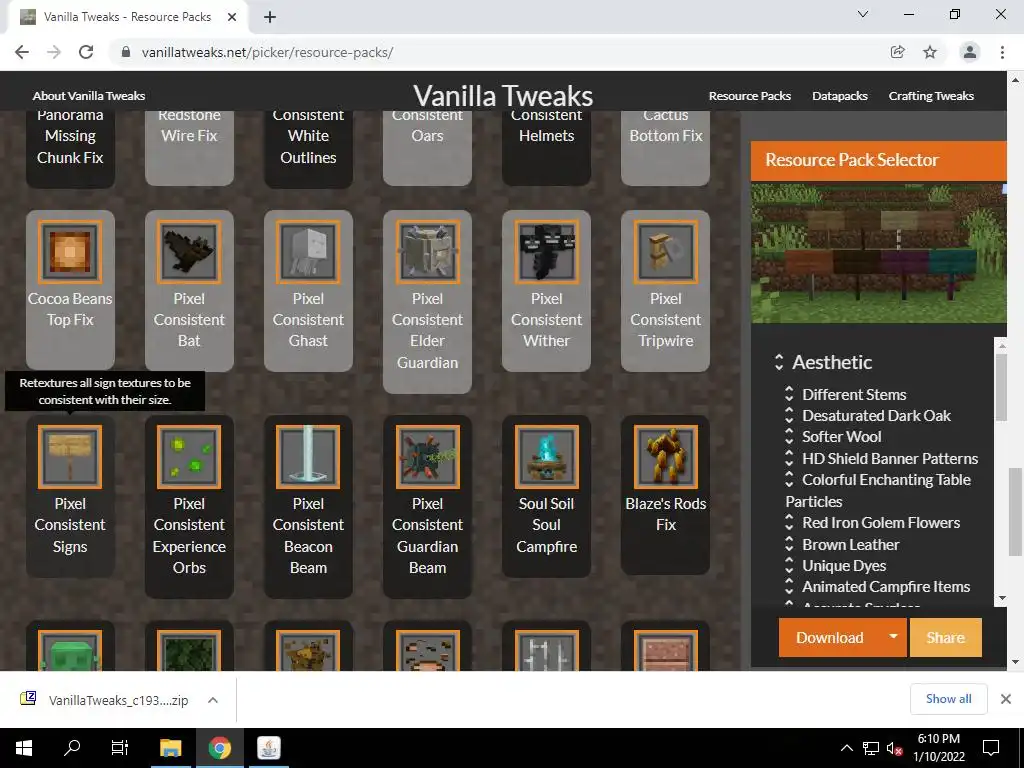Image resolution: width=1024 pixels, height=768 pixels.
Task: Select the Pixel Consistent Elder Guardian icon
Action: click(x=427, y=251)
